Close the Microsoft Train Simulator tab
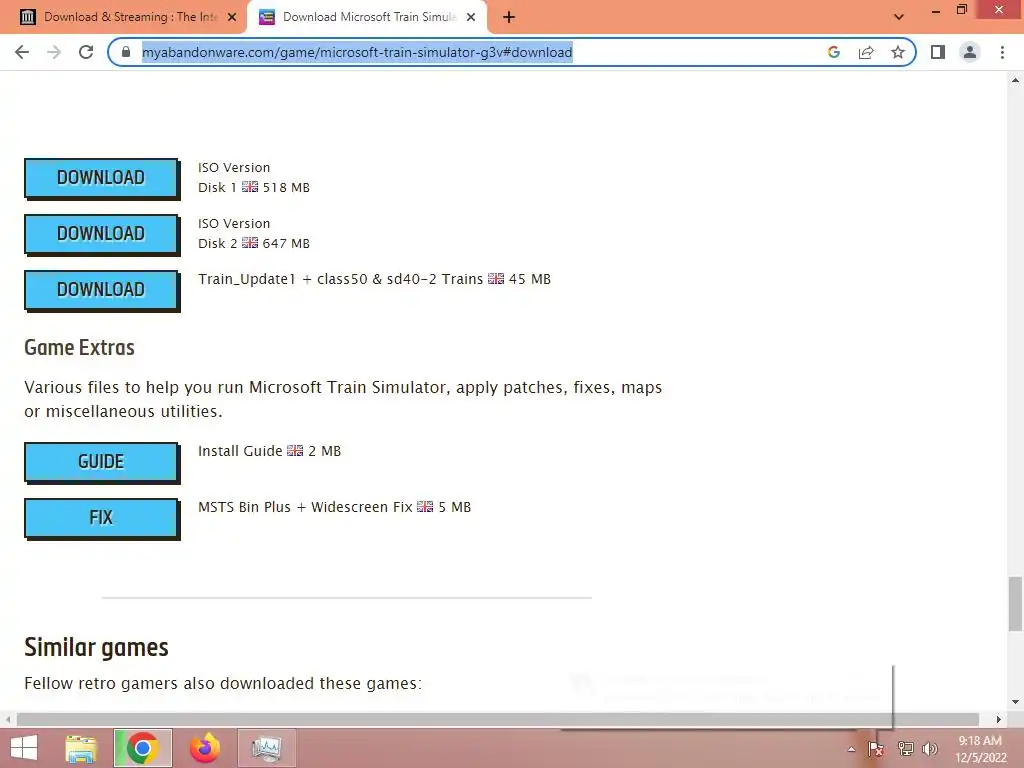Image resolution: width=1024 pixels, height=768 pixels. click(471, 18)
